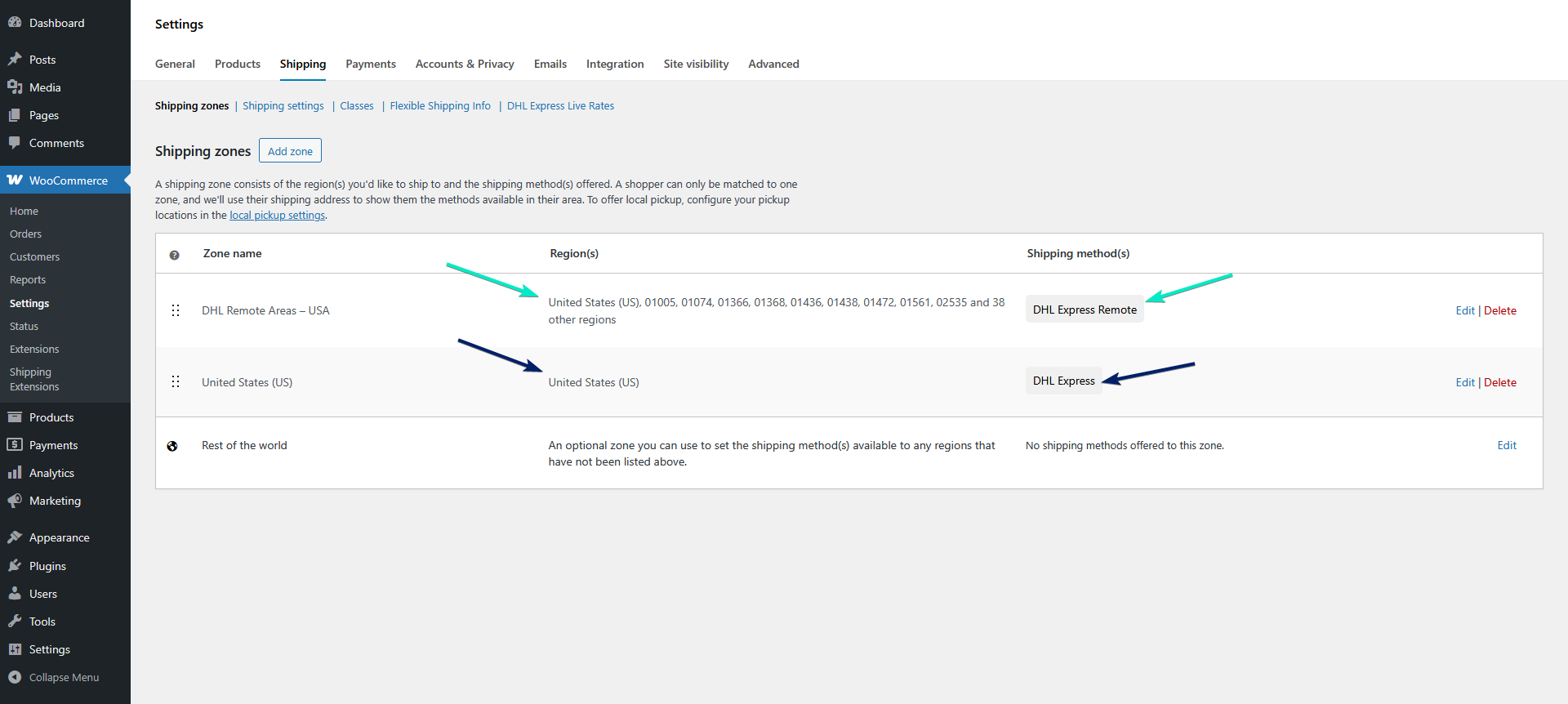Click the Products box icon in sidebar
Image resolution: width=1568 pixels, height=704 pixels.
(x=15, y=417)
